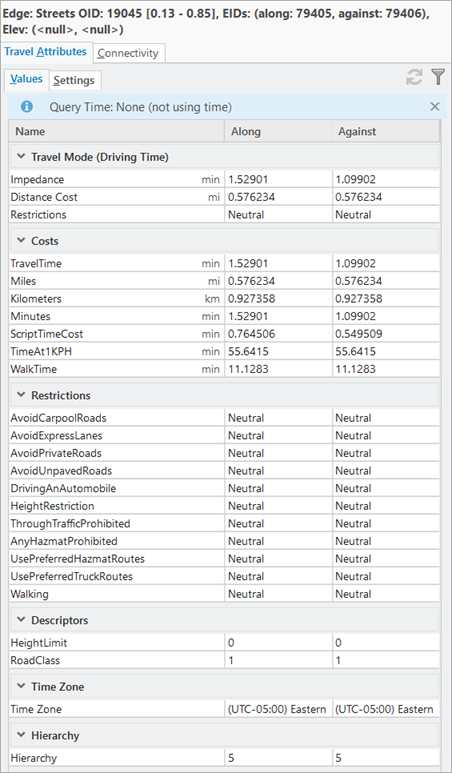Select the Travel Attributes tab
452x773 pixels.
tap(46, 52)
